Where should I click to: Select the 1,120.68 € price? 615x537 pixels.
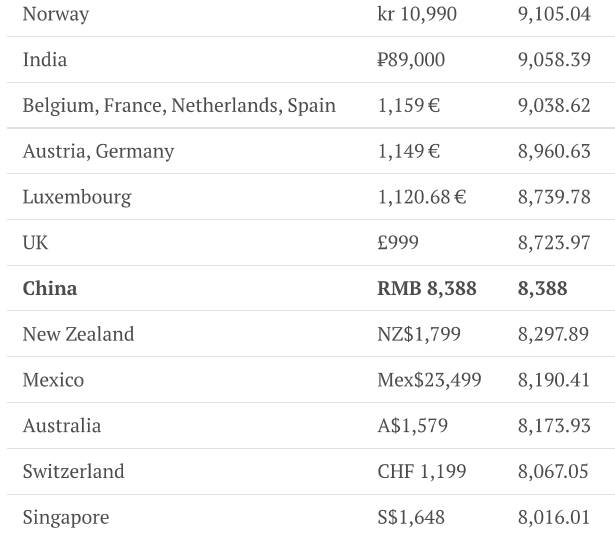coord(422,197)
